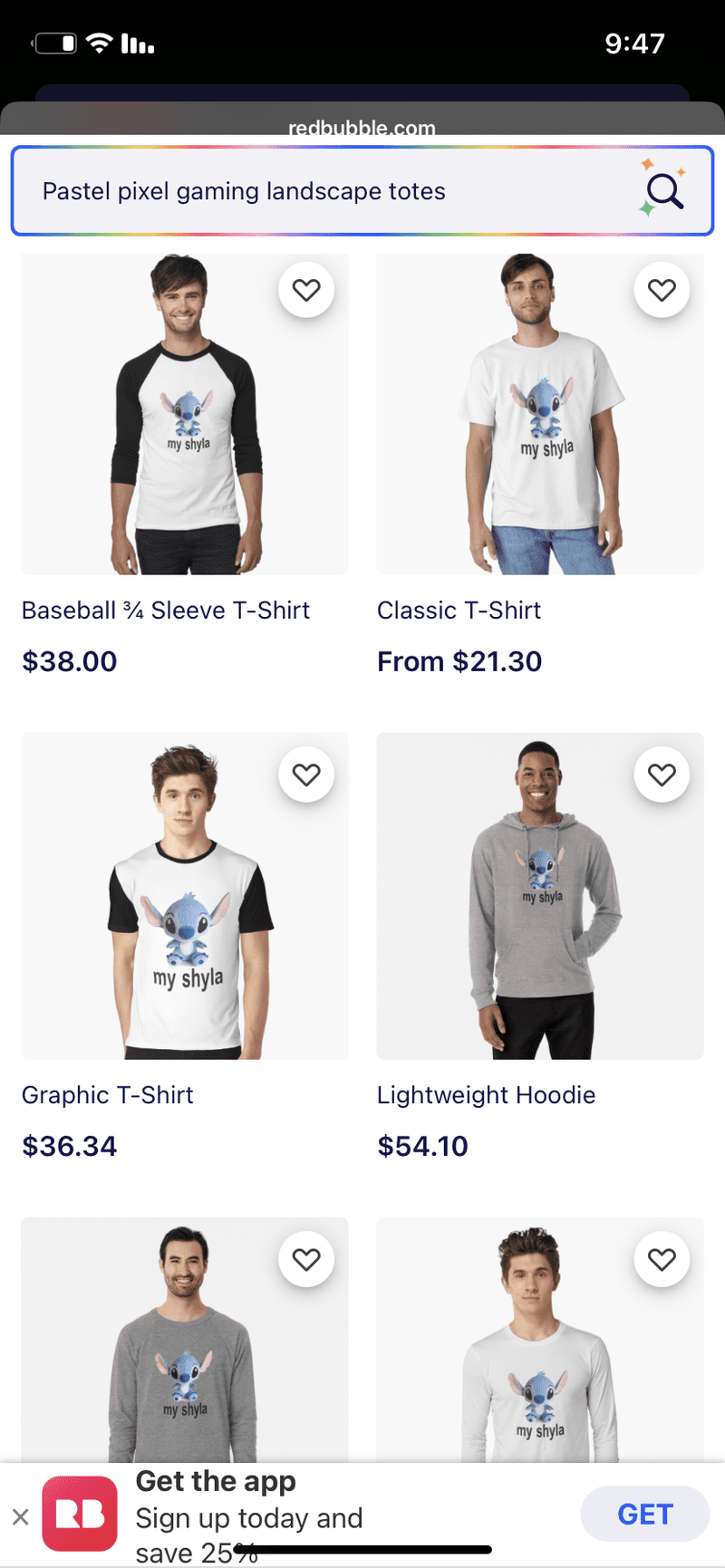The image size is (725, 1568).
Task: Open the Baseball ¾ Sleeve T-Shirt product image
Action: pos(185,414)
